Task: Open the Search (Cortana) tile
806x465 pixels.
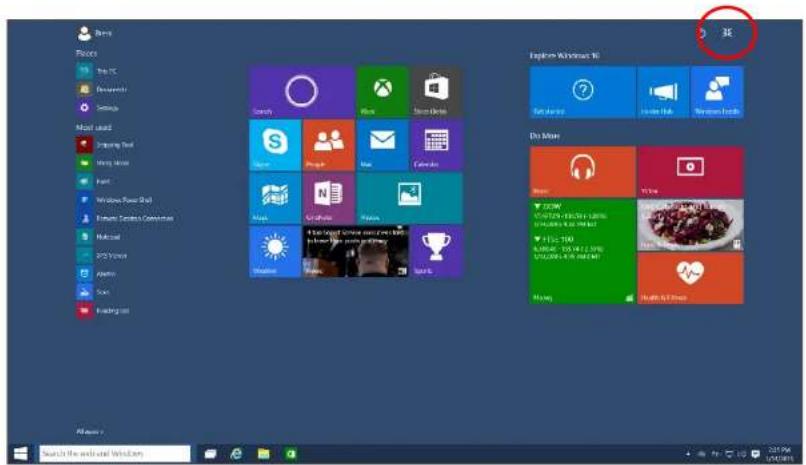Action: tap(302, 91)
